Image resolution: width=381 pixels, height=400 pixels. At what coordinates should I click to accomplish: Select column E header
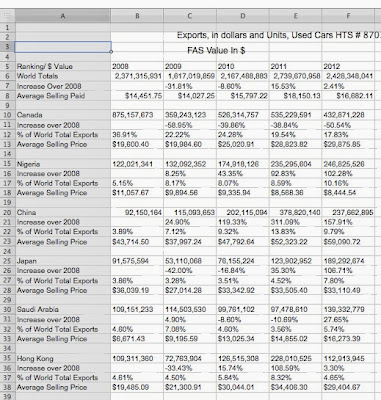click(x=295, y=16)
